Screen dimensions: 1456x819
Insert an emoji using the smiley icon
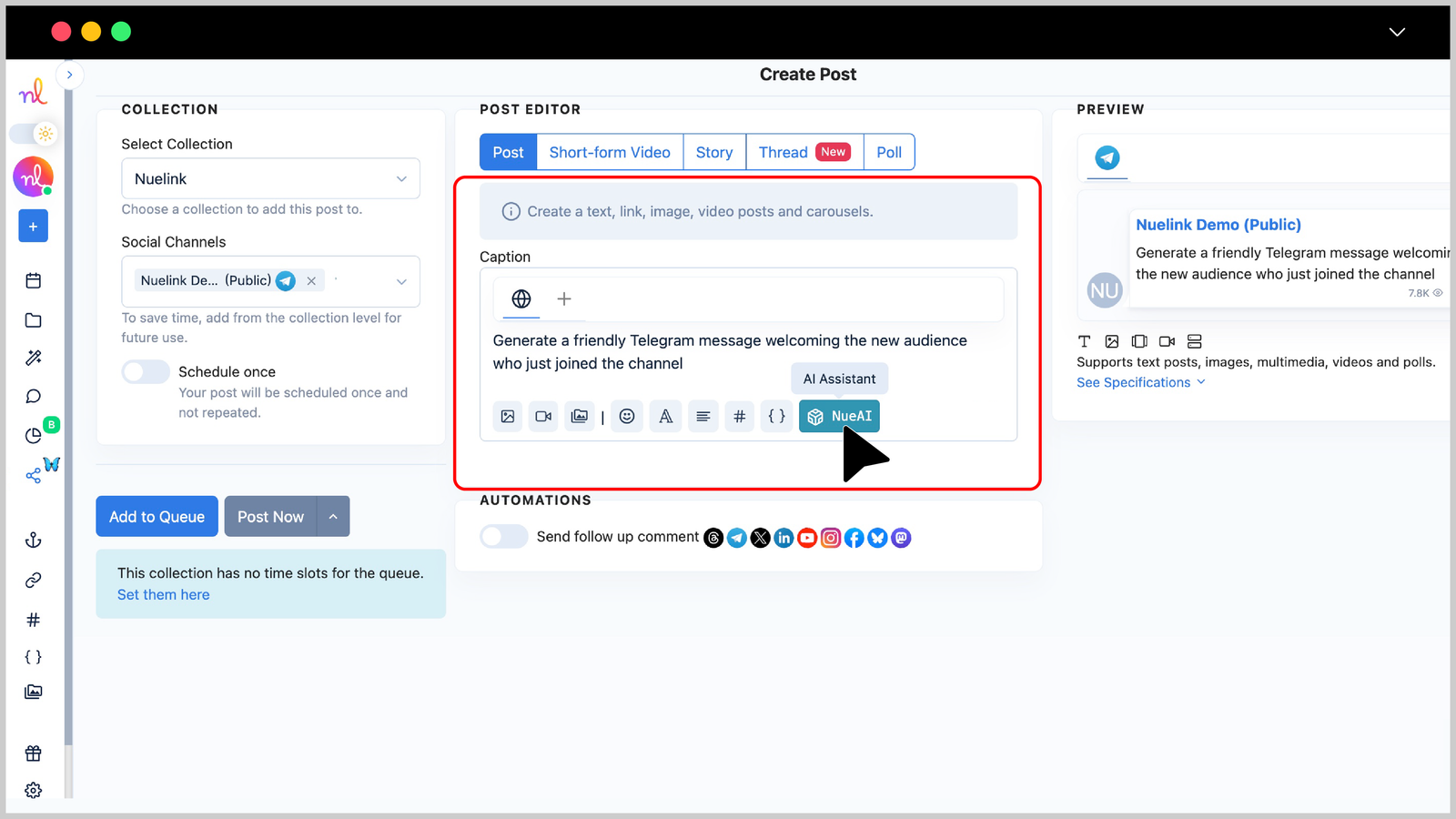pos(627,416)
